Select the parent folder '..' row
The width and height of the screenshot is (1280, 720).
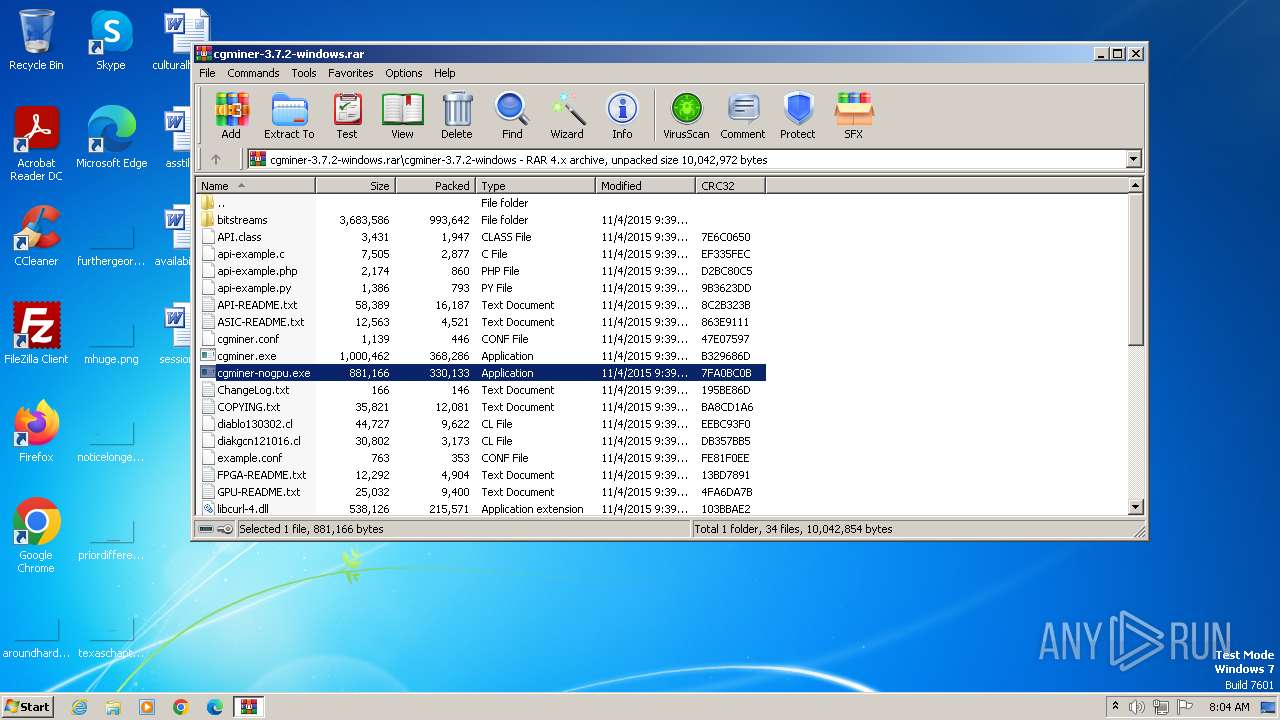click(481, 203)
